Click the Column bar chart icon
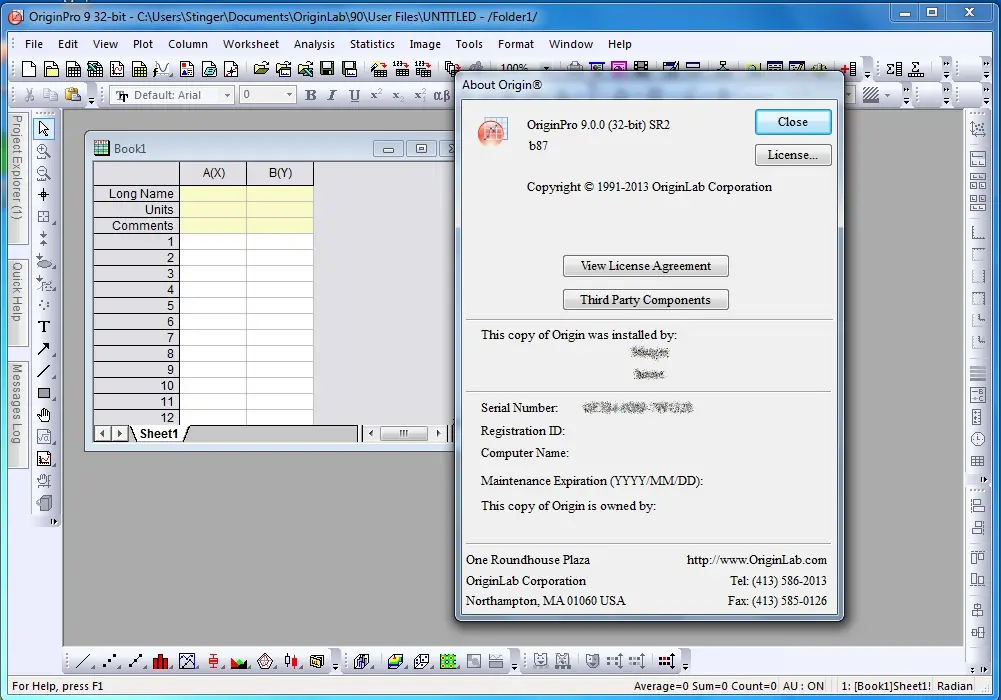Image resolution: width=1001 pixels, height=700 pixels. (161, 662)
